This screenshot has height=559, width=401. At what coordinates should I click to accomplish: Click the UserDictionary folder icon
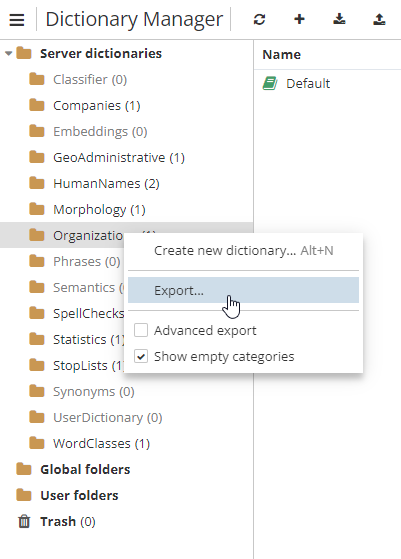[37, 417]
